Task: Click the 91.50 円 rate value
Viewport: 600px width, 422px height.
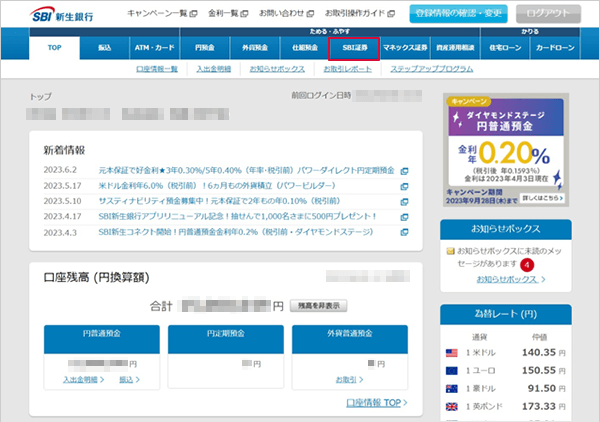Action: [546, 388]
